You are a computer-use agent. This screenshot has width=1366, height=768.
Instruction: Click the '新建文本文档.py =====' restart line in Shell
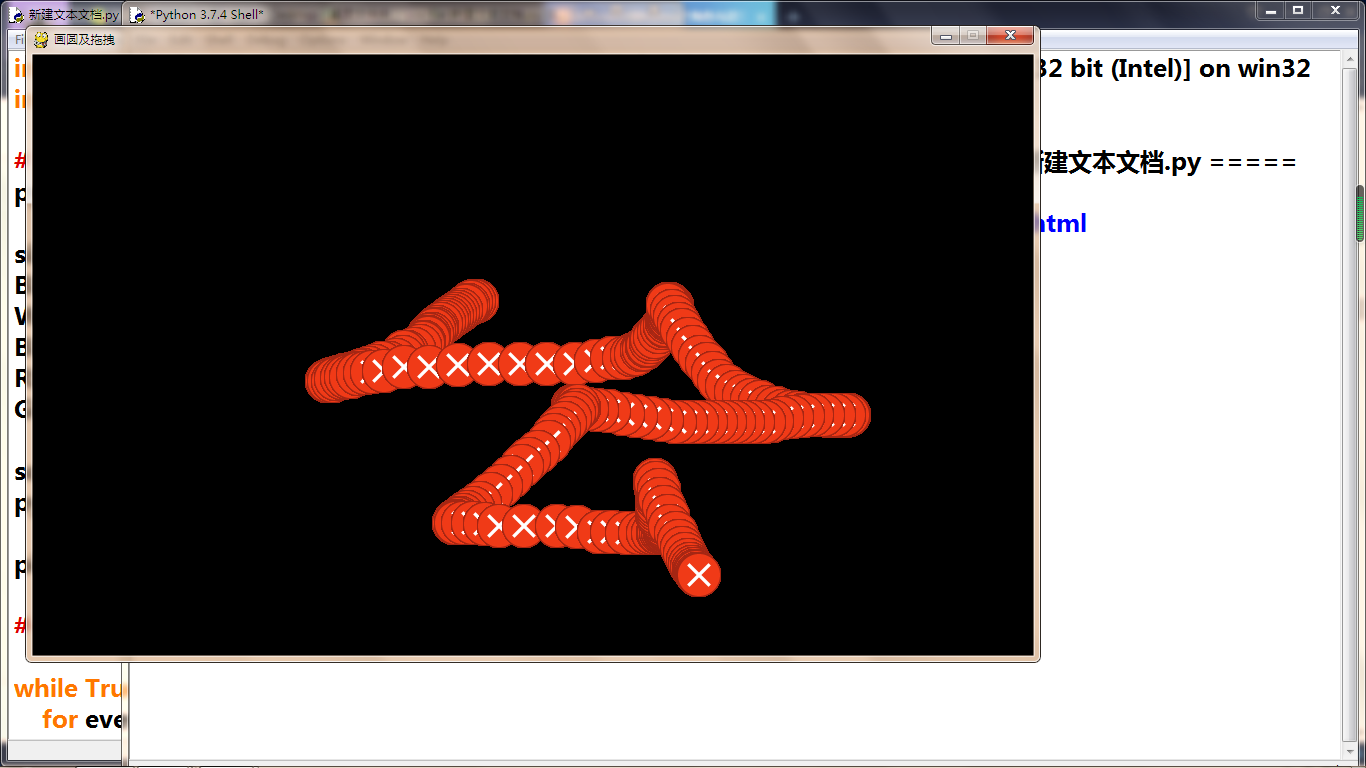point(1167,162)
